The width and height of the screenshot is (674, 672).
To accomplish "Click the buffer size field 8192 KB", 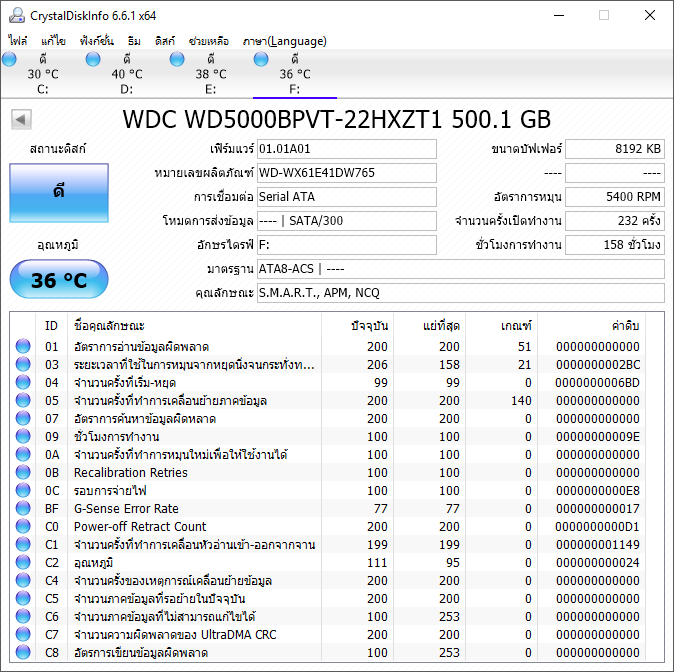I will (615, 149).
